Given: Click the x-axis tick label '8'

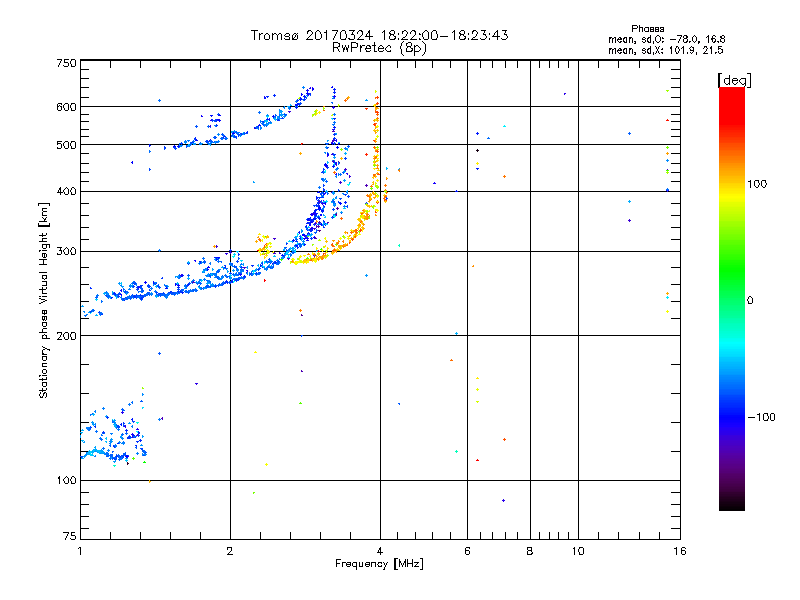Looking at the screenshot, I should click(530, 551).
